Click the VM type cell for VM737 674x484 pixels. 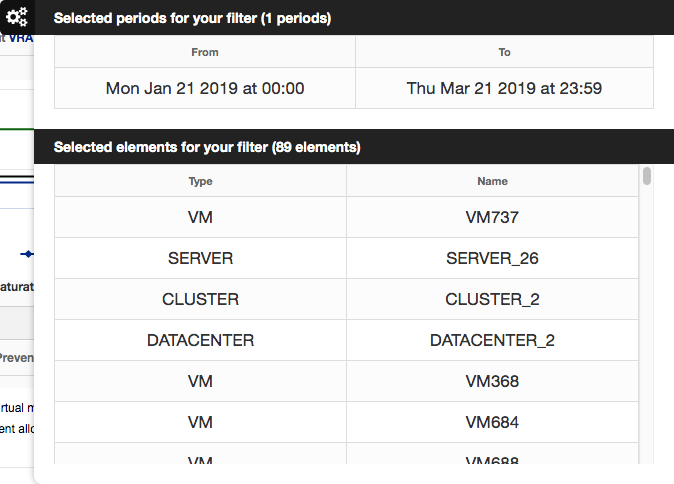tap(200, 217)
